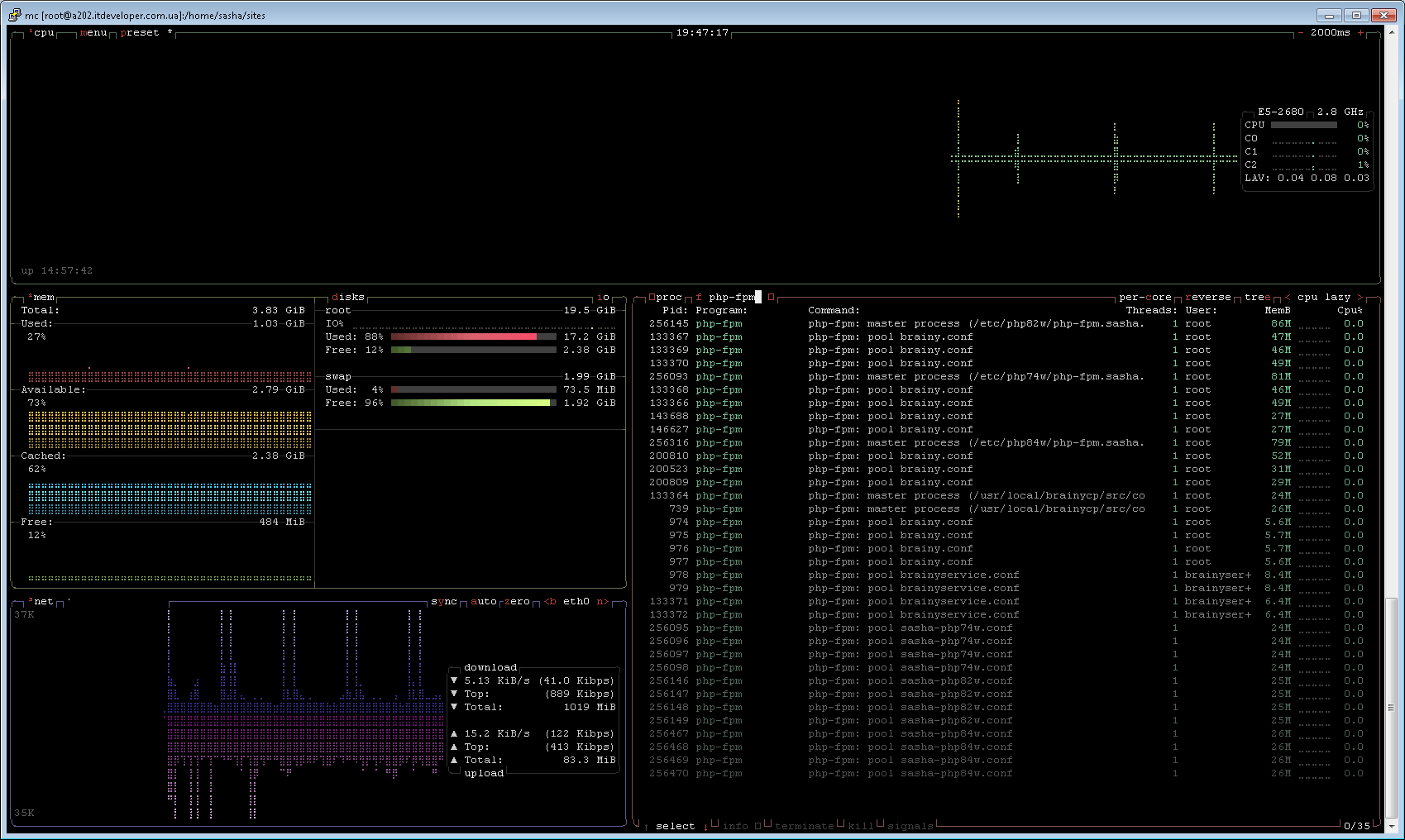Select next network interface after eth0
This screenshot has height=840, width=1405.
pos(602,602)
